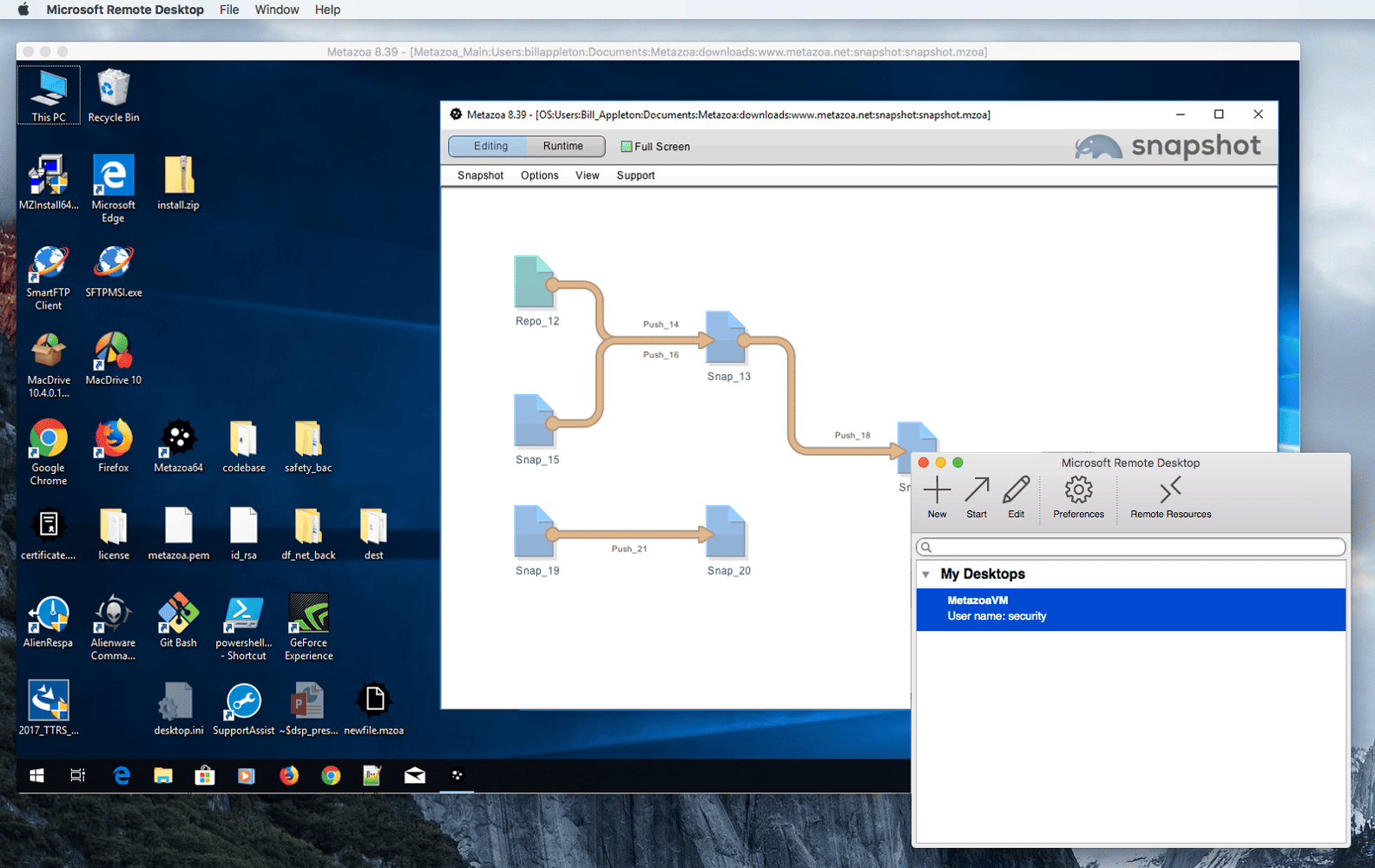Select the id_rsa file icon
Screen dimensions: 1375x868
(x=244, y=533)
